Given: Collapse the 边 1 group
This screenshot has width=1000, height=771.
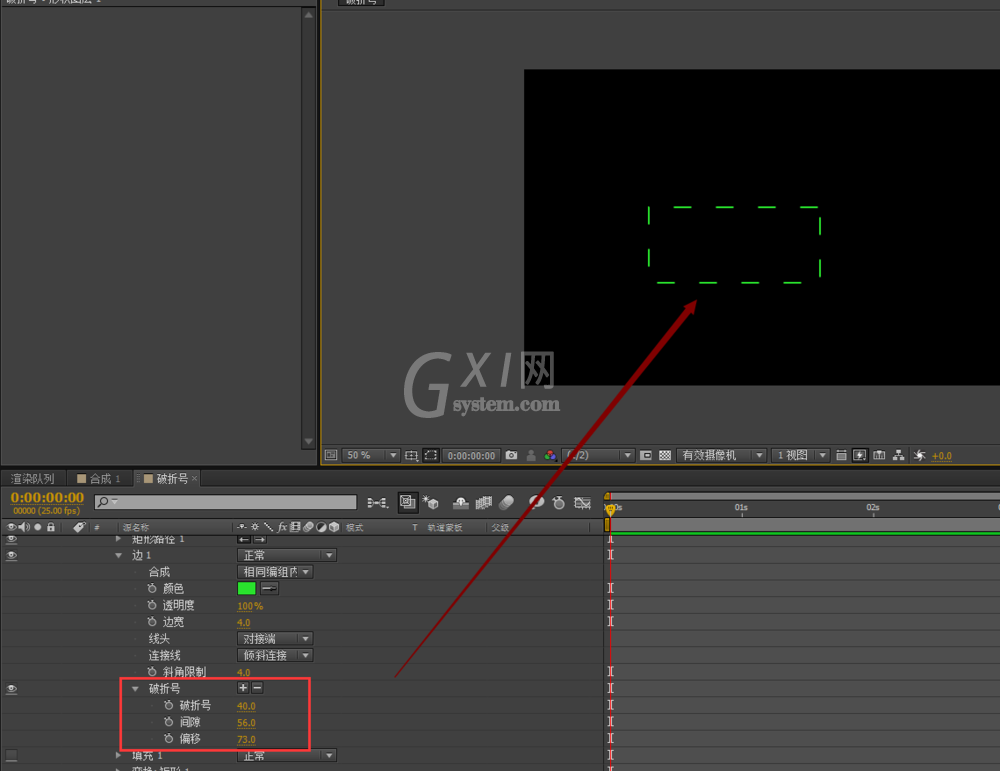Looking at the screenshot, I should coord(119,555).
